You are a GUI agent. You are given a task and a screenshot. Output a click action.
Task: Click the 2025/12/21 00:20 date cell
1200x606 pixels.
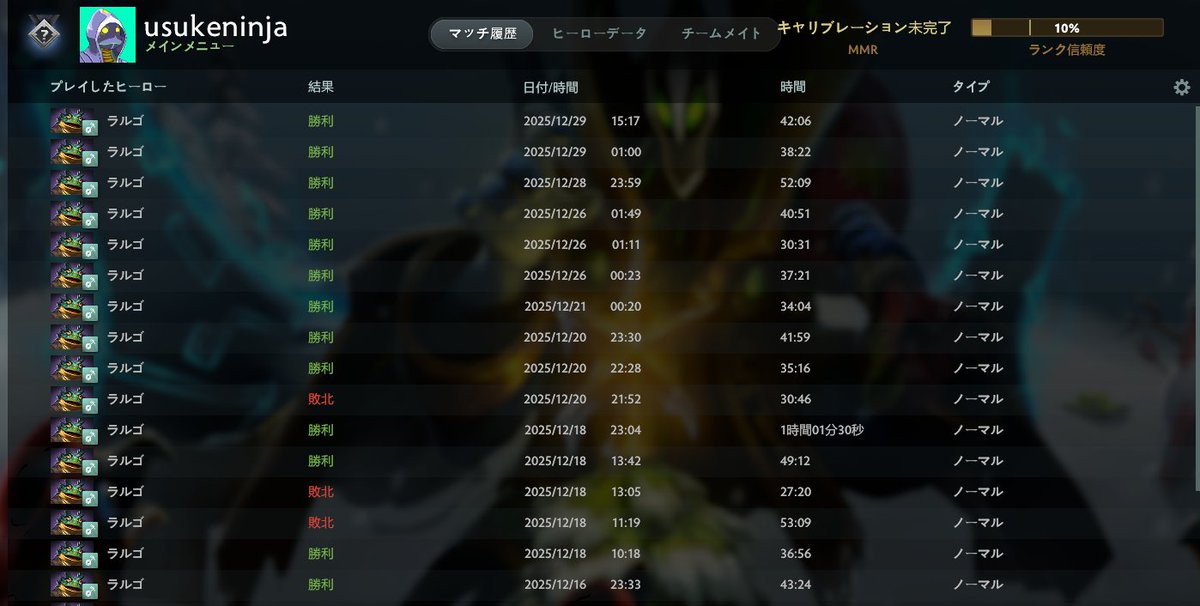click(582, 306)
